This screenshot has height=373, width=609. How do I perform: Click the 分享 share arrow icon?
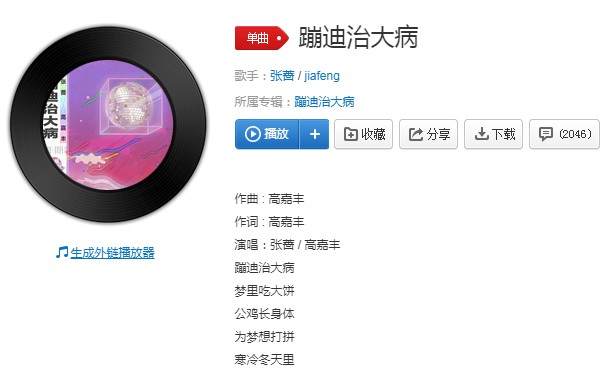click(x=416, y=134)
